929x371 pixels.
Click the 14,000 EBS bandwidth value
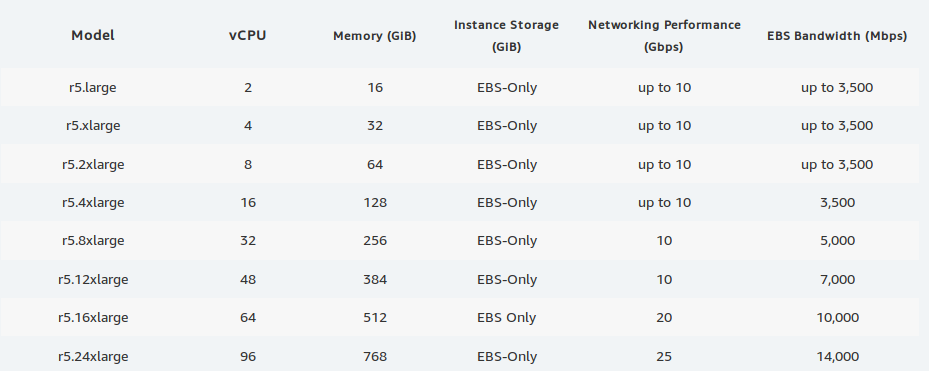click(837, 356)
